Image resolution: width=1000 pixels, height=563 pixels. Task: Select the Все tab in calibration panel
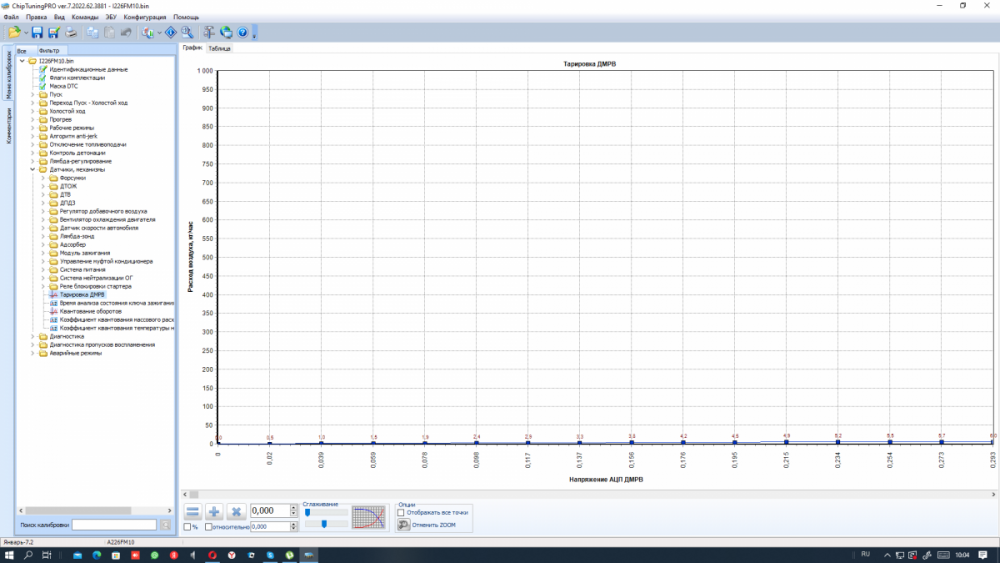coord(22,50)
